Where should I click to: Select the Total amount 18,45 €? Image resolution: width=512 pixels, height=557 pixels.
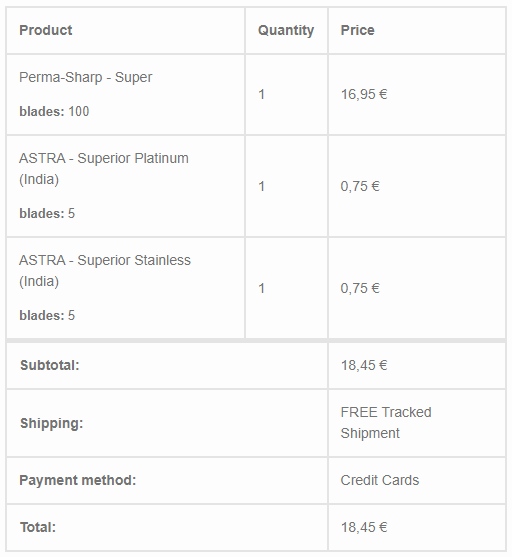point(364,528)
